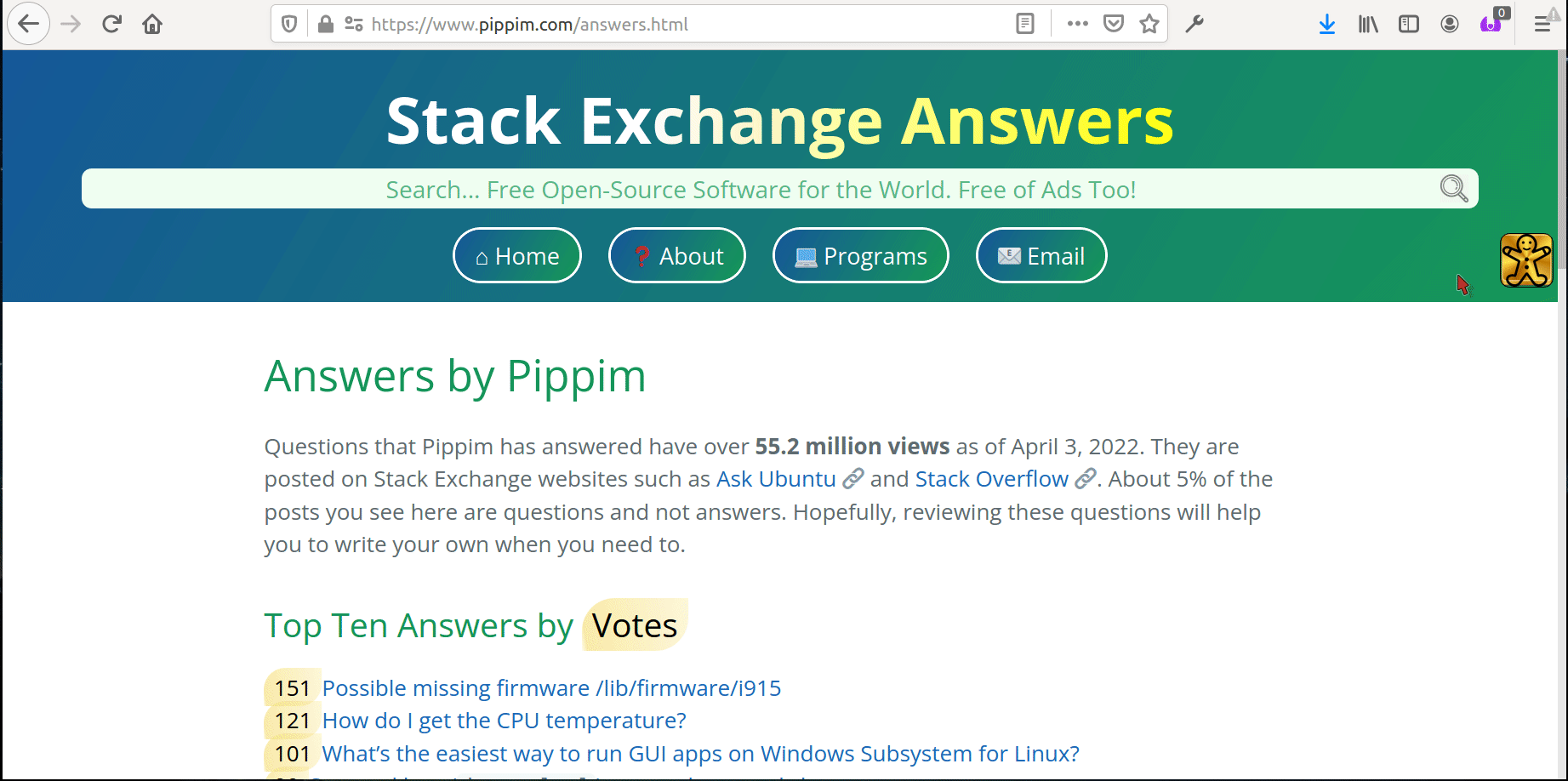Open tracking protection shield info

pyautogui.click(x=289, y=24)
